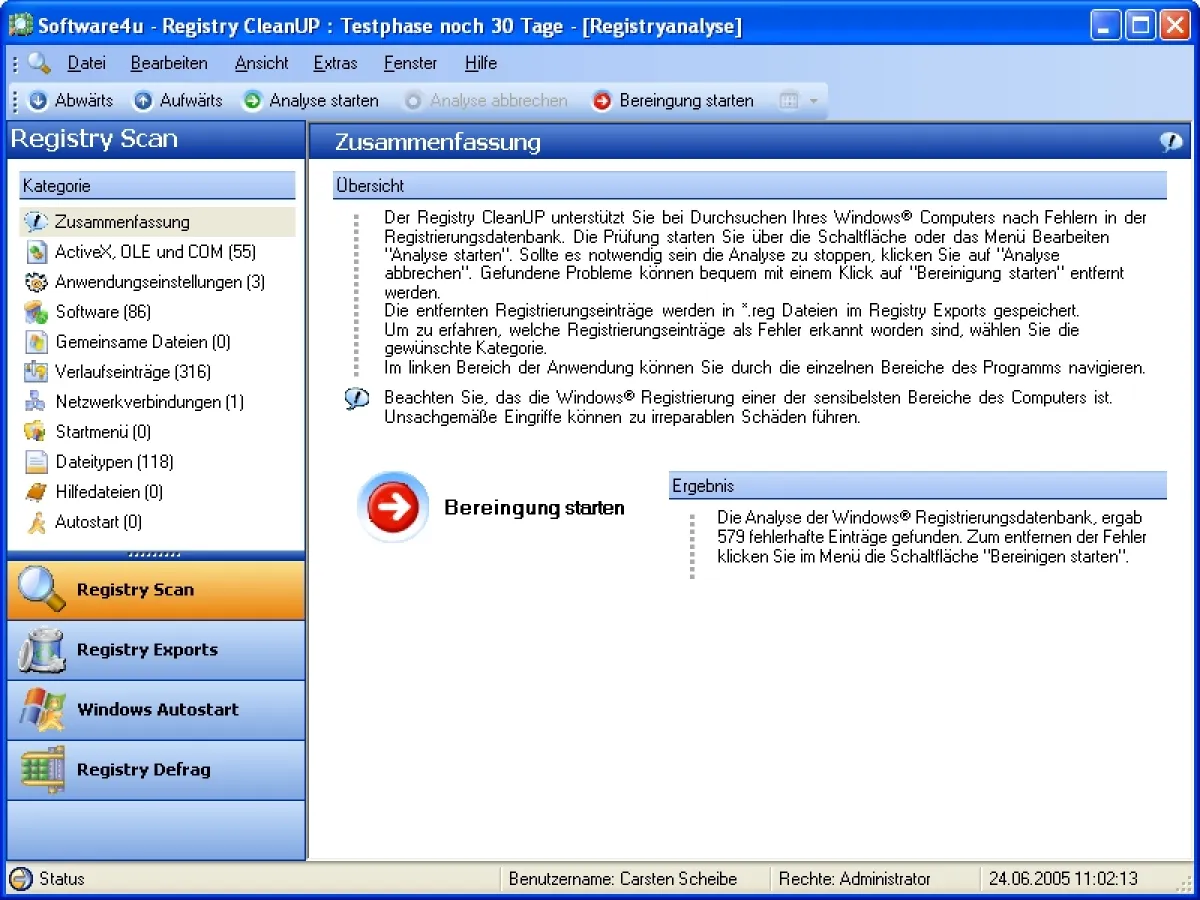Open the Bearbeiten menu
Image resolution: width=1200 pixels, height=900 pixels.
169,63
